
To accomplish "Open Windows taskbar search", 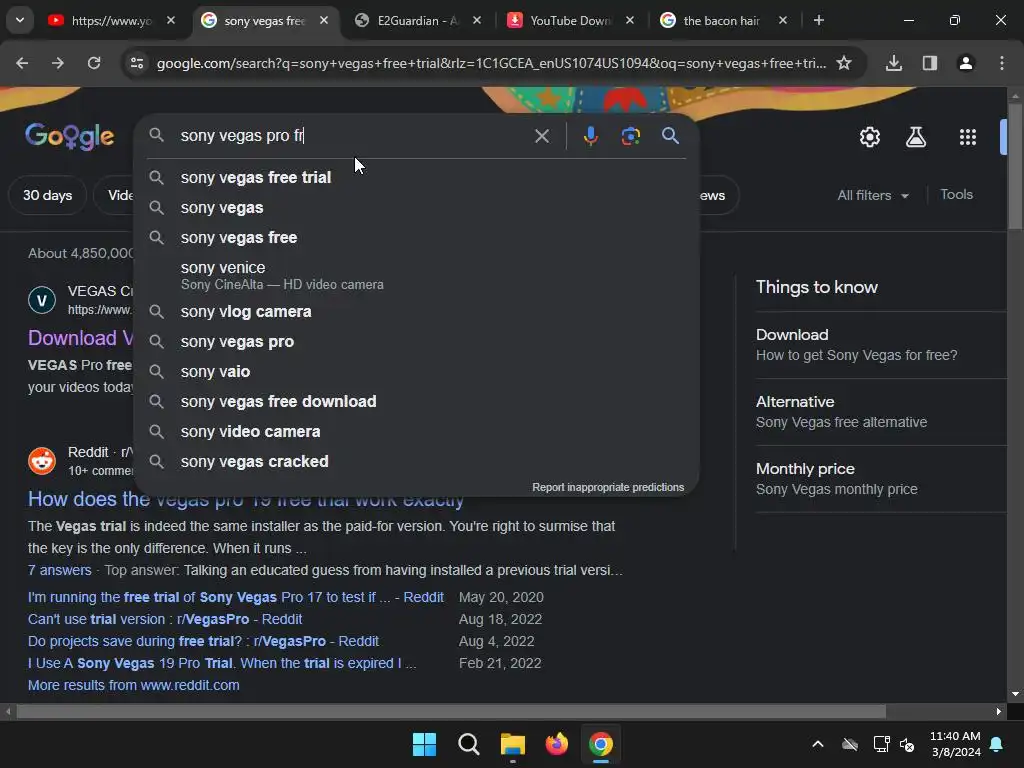I will (469, 744).
